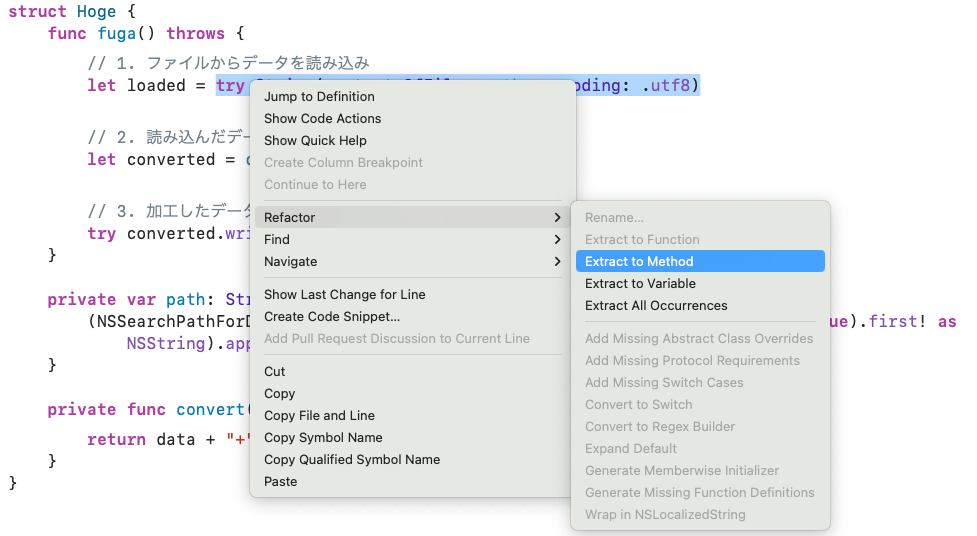
Task: Click Continue to Here entry
Action: point(412,184)
